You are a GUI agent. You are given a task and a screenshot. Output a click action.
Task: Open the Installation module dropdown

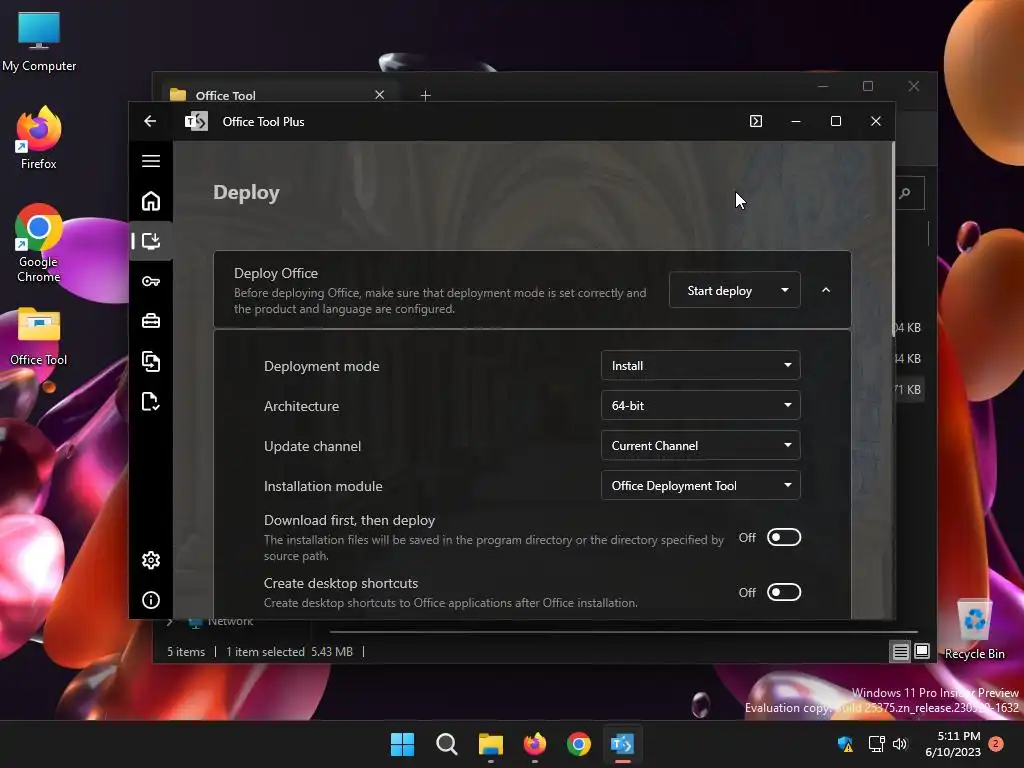(x=701, y=485)
